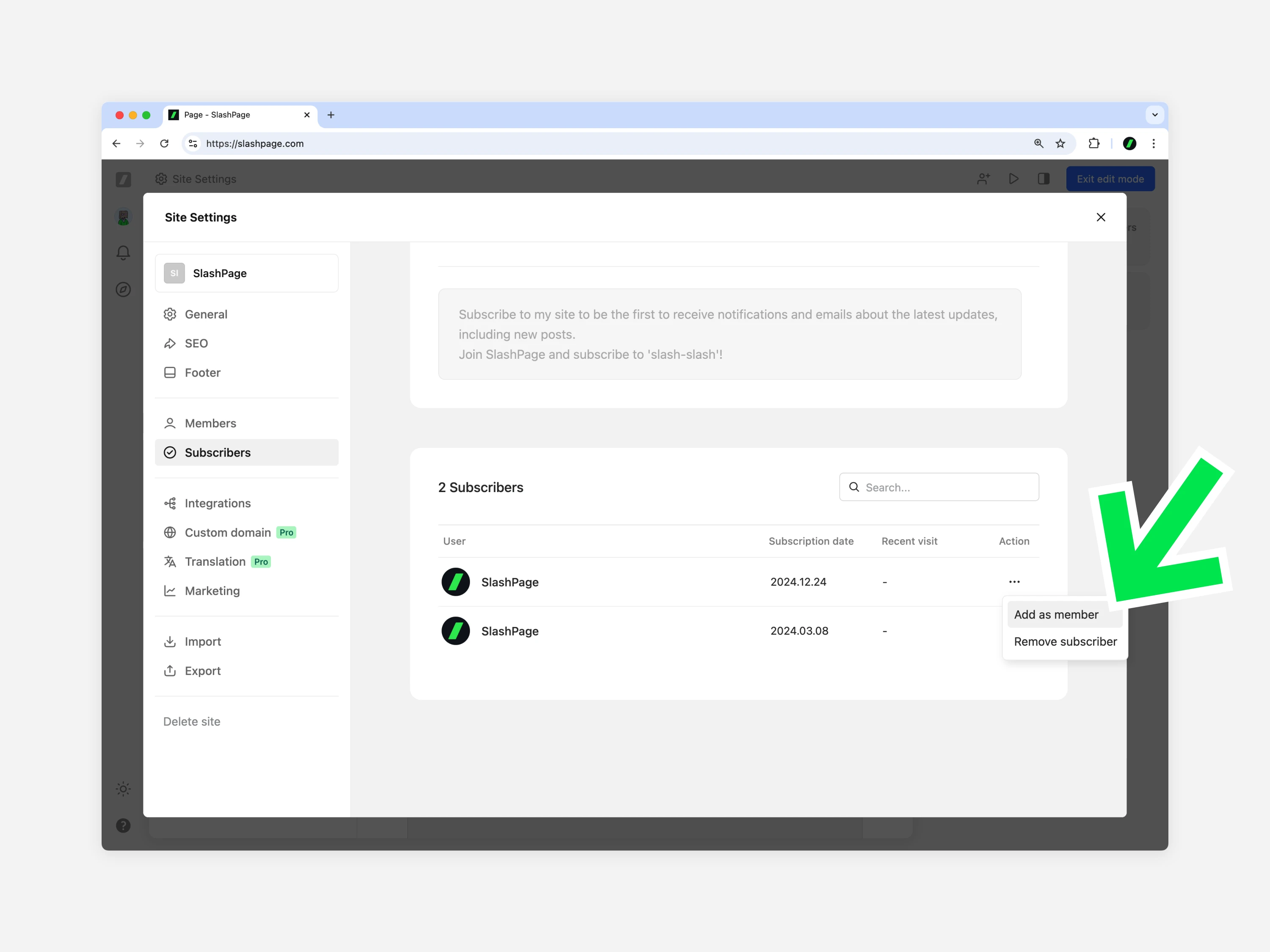Go to Integrations settings

(217, 503)
